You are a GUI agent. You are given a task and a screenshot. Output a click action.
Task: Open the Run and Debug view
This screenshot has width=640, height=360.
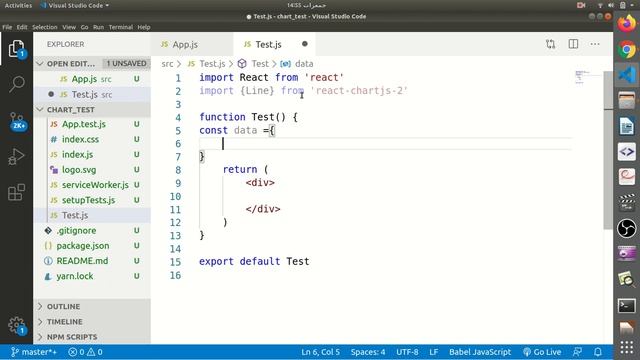16,156
